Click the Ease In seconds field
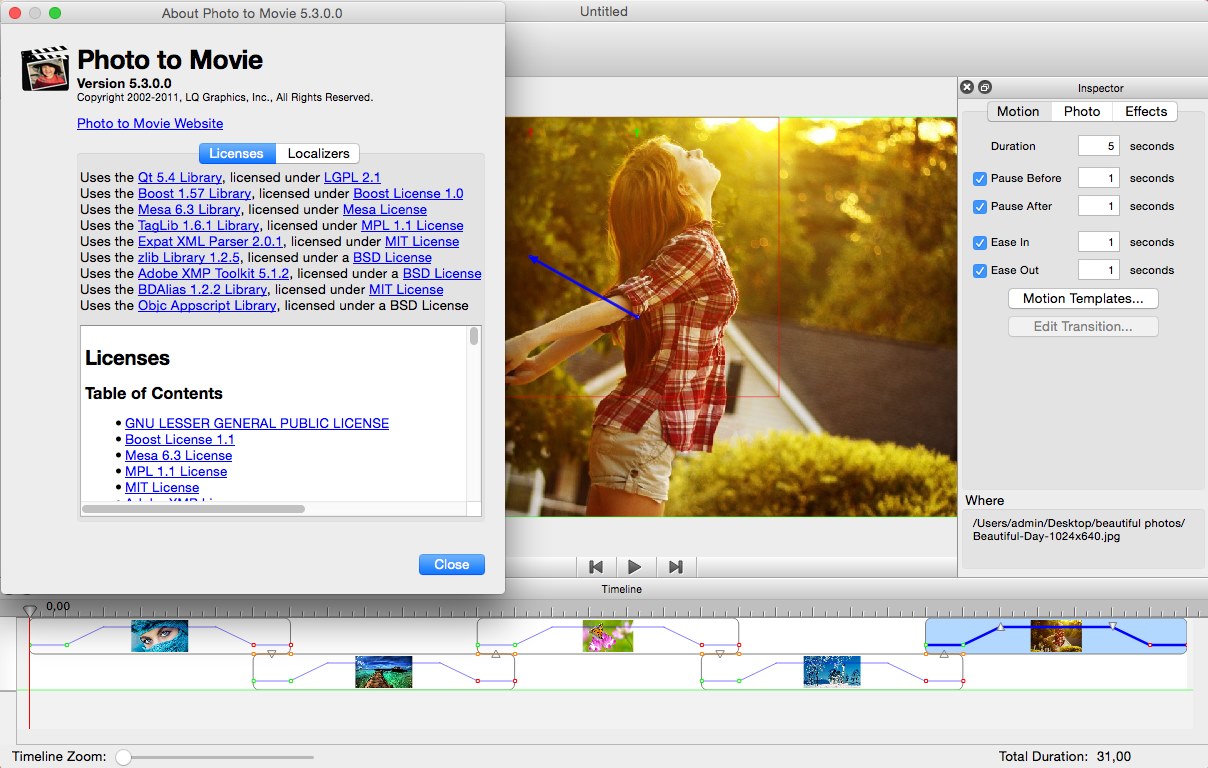The image size is (1208, 768). [x=1098, y=242]
